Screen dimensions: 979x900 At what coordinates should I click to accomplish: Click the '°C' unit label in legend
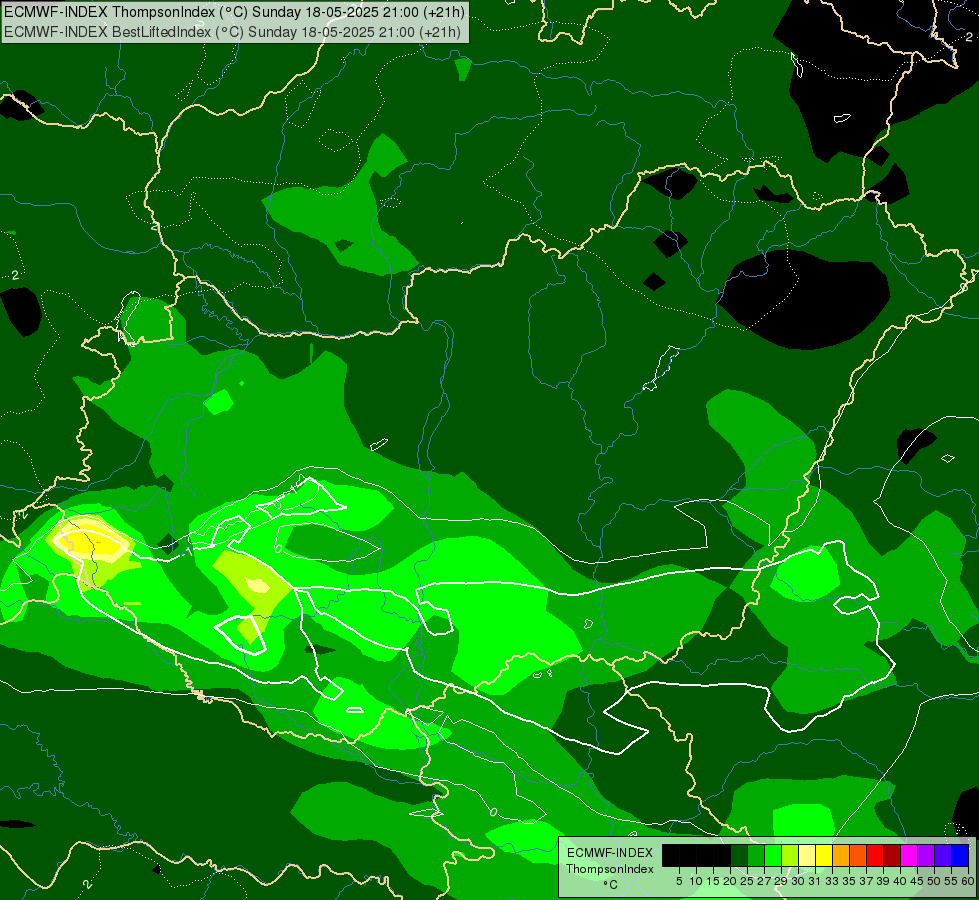pyautogui.click(x=611, y=885)
